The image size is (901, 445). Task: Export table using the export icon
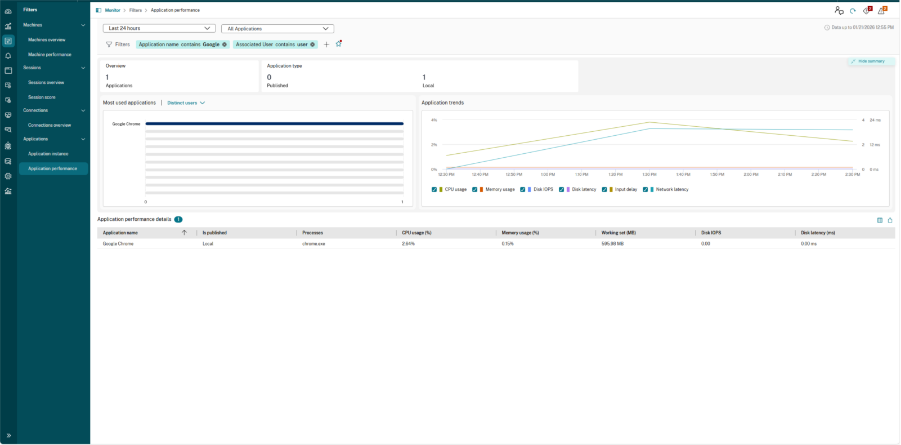coord(890,220)
